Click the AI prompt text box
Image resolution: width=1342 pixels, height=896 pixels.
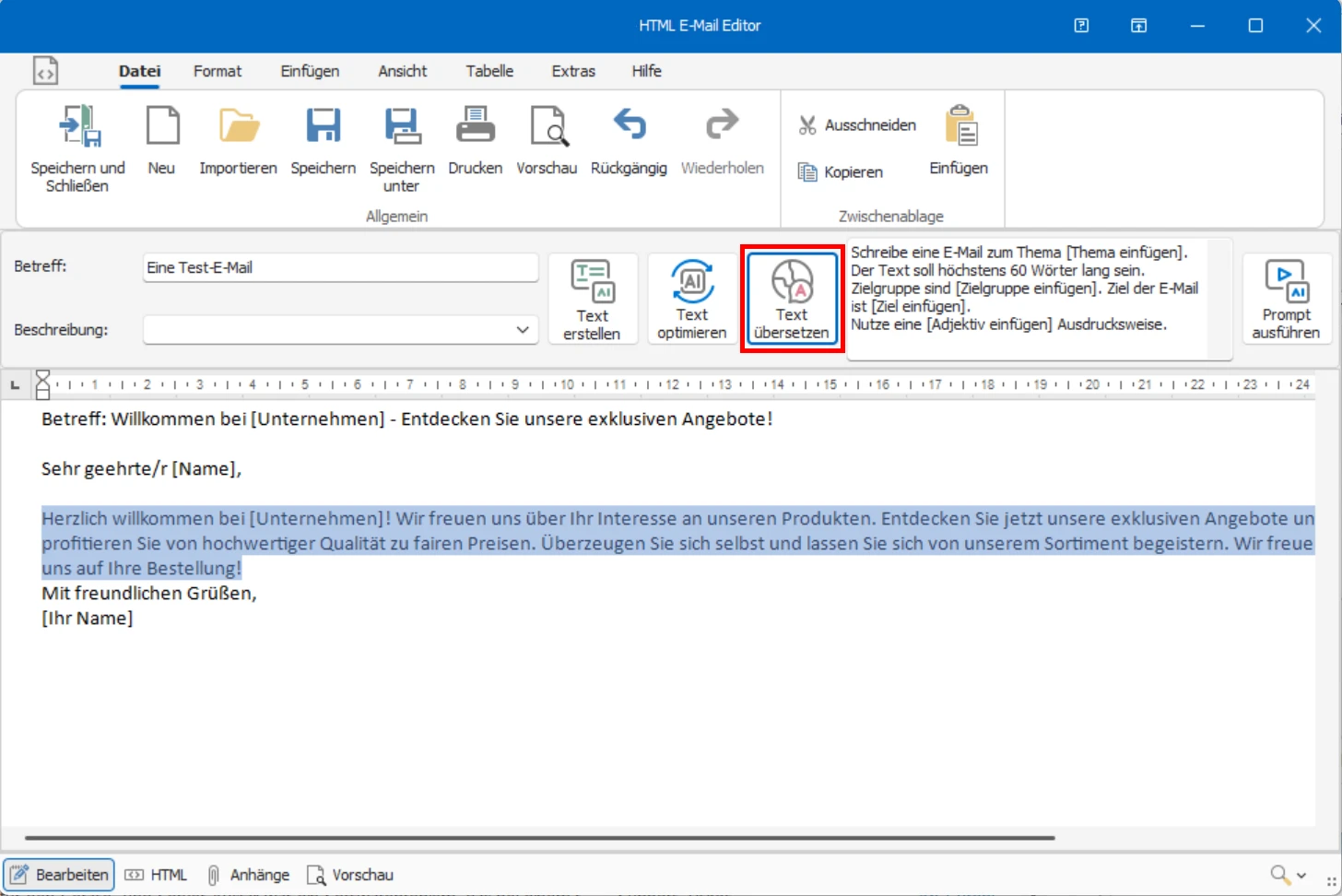tap(1039, 299)
